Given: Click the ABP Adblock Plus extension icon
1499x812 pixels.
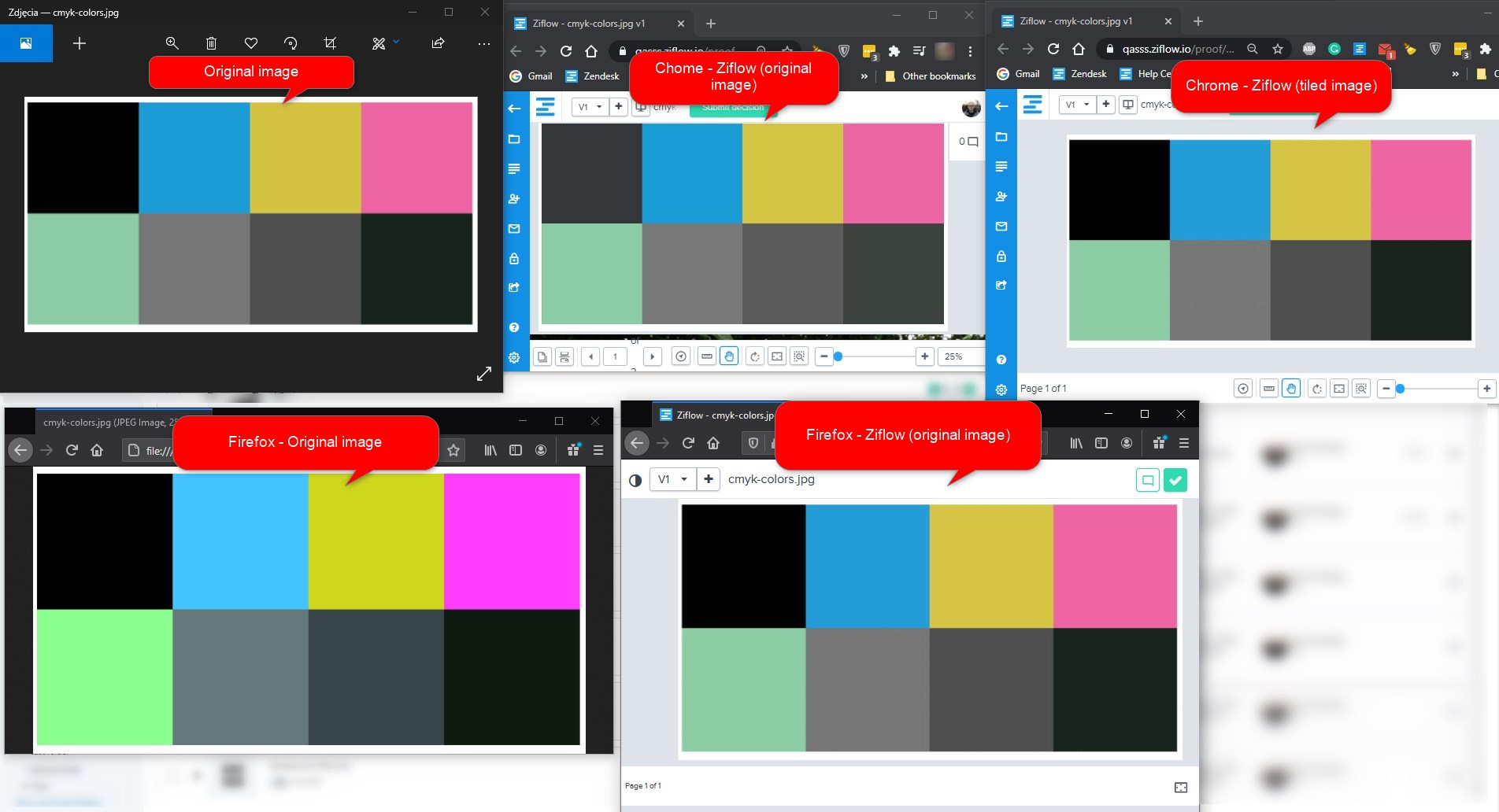Looking at the screenshot, I should pyautogui.click(x=1309, y=49).
